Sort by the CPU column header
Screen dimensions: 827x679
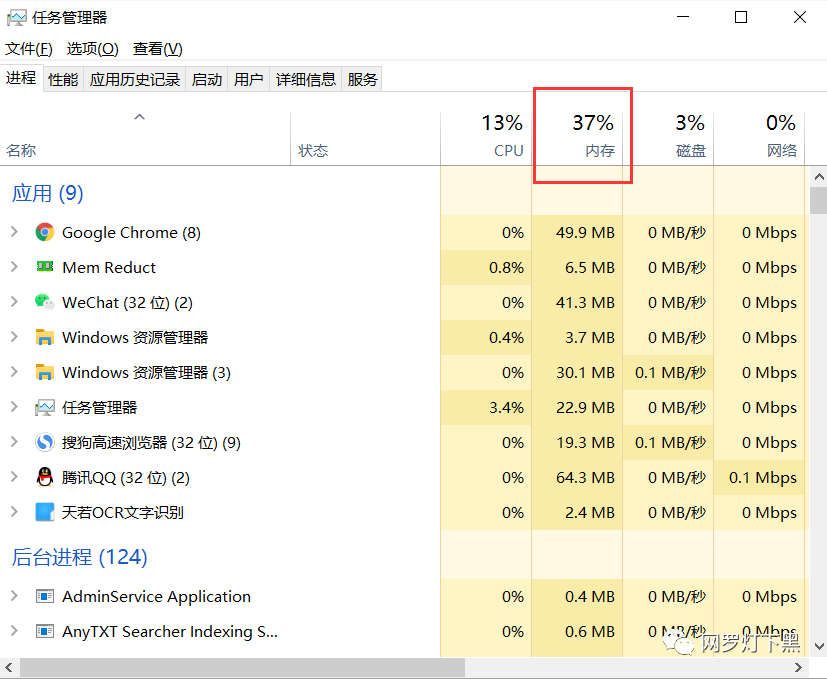(486, 138)
